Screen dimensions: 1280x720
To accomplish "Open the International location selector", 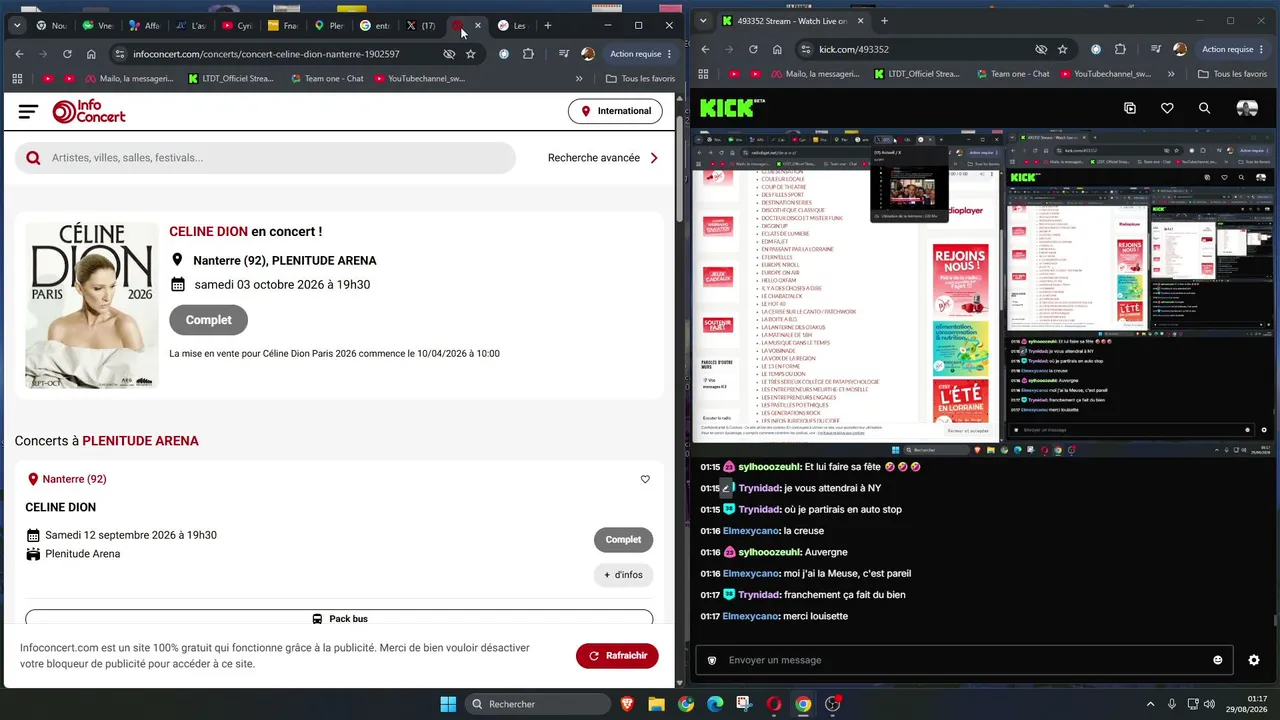I will tap(615, 111).
